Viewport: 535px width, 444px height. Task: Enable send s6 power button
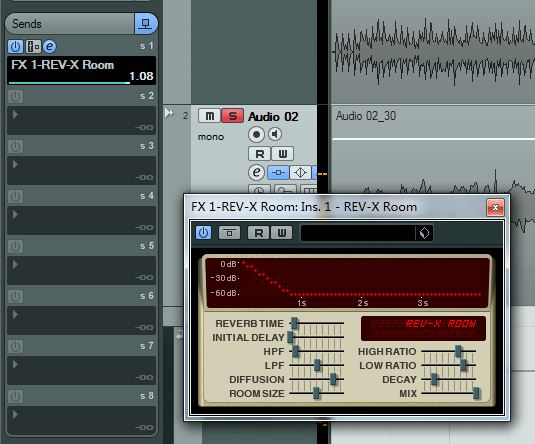tap(15, 296)
